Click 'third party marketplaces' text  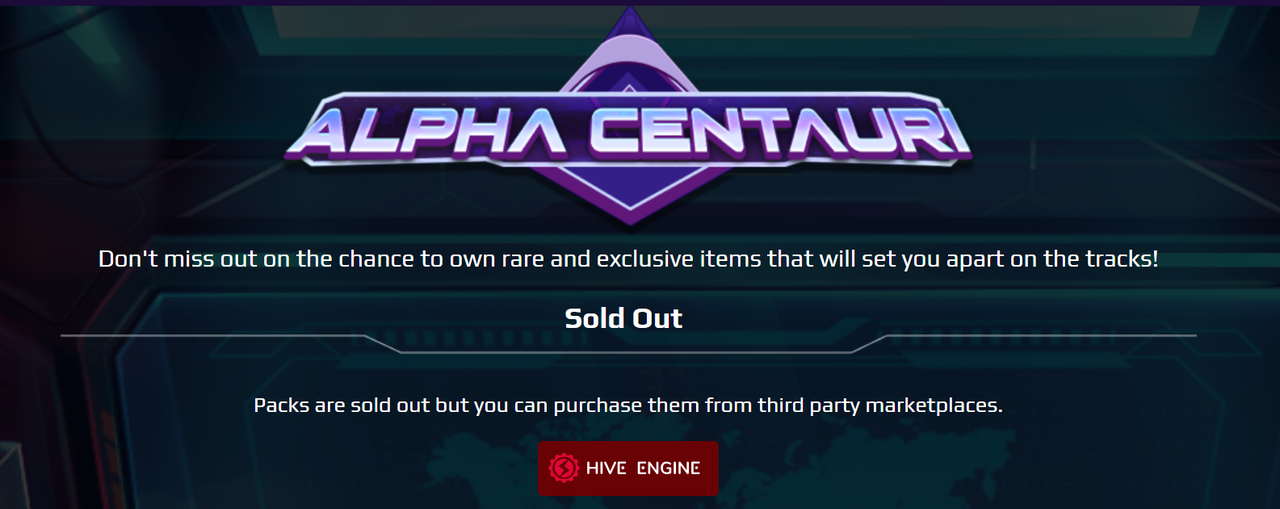click(x=880, y=405)
